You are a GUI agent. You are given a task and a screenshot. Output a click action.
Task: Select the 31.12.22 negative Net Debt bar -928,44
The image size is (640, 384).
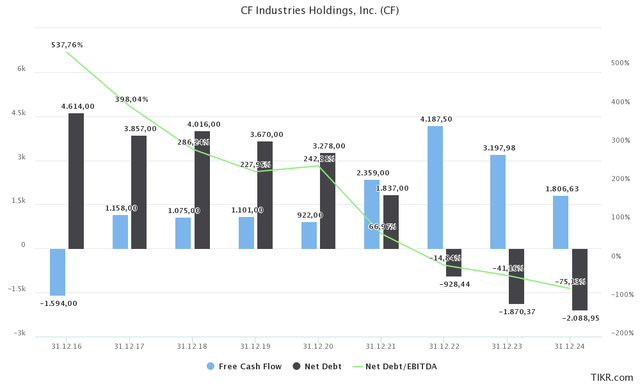(x=453, y=262)
